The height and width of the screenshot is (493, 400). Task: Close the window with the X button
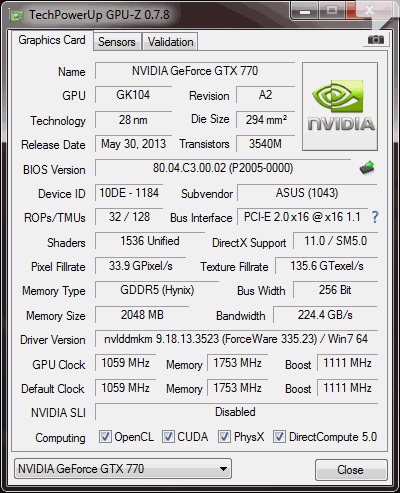tap(368, 11)
